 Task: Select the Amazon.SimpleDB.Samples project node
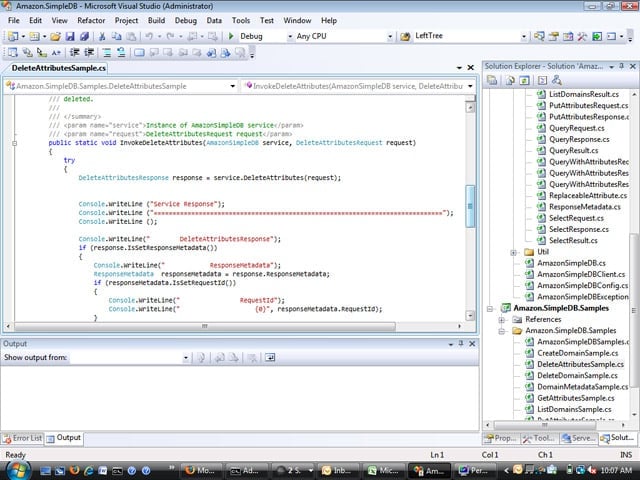561,308
